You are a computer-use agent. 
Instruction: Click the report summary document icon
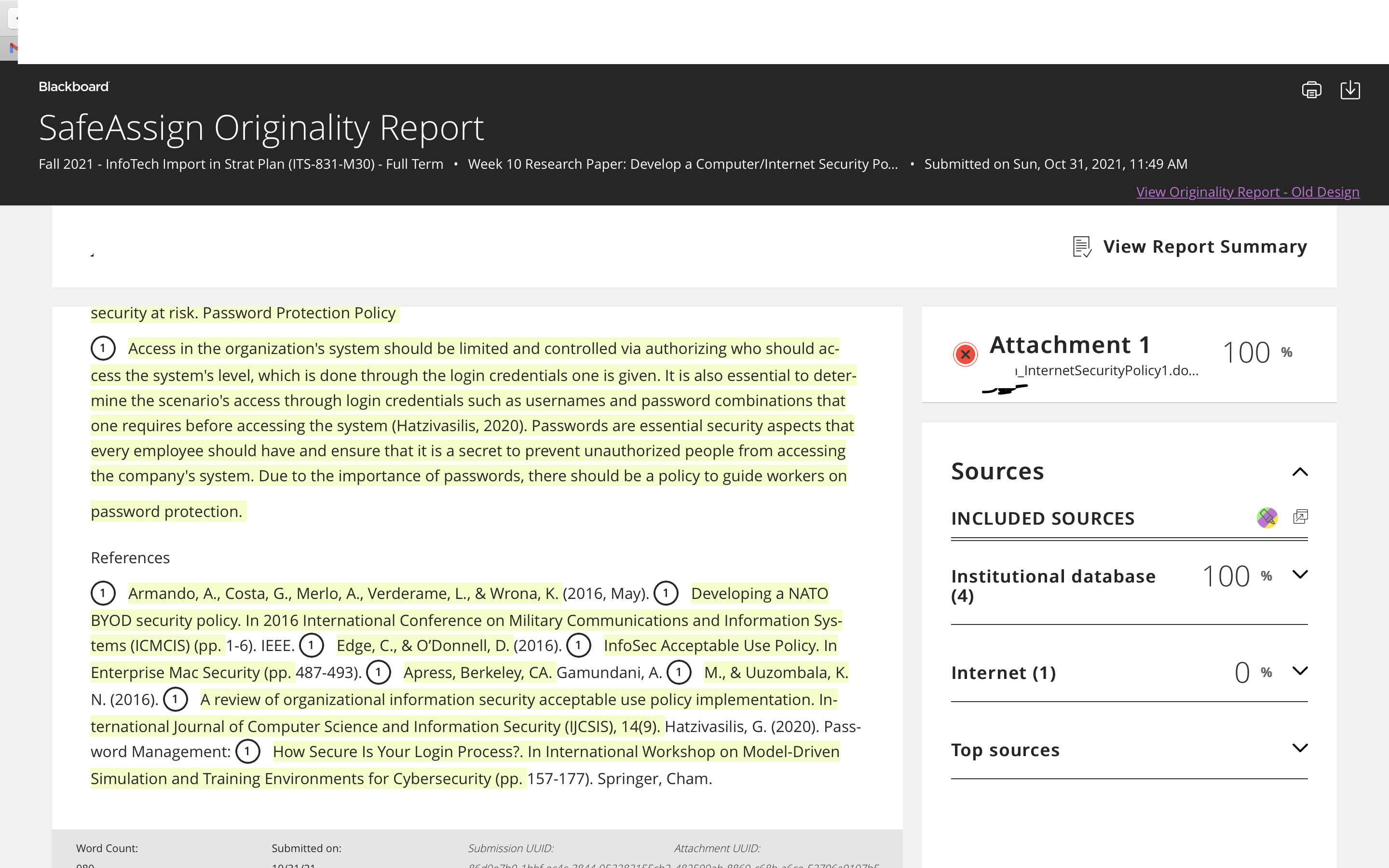[x=1082, y=247]
